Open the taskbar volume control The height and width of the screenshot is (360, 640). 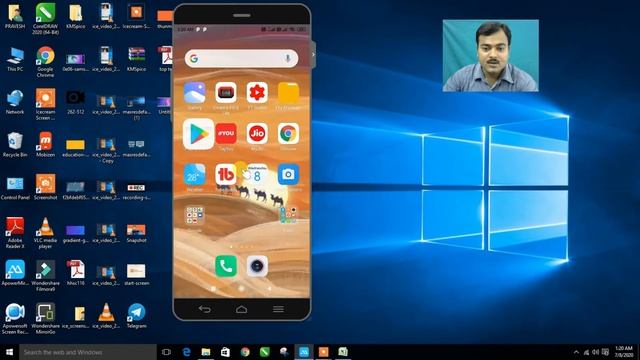coord(596,352)
